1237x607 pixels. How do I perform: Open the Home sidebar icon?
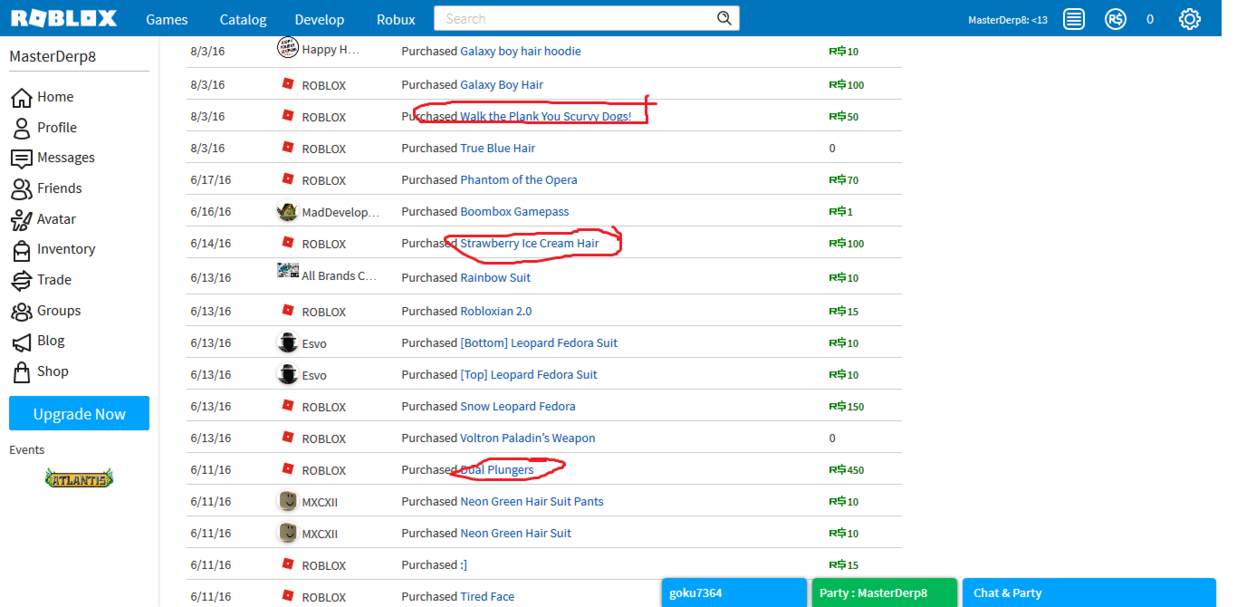tap(21, 97)
